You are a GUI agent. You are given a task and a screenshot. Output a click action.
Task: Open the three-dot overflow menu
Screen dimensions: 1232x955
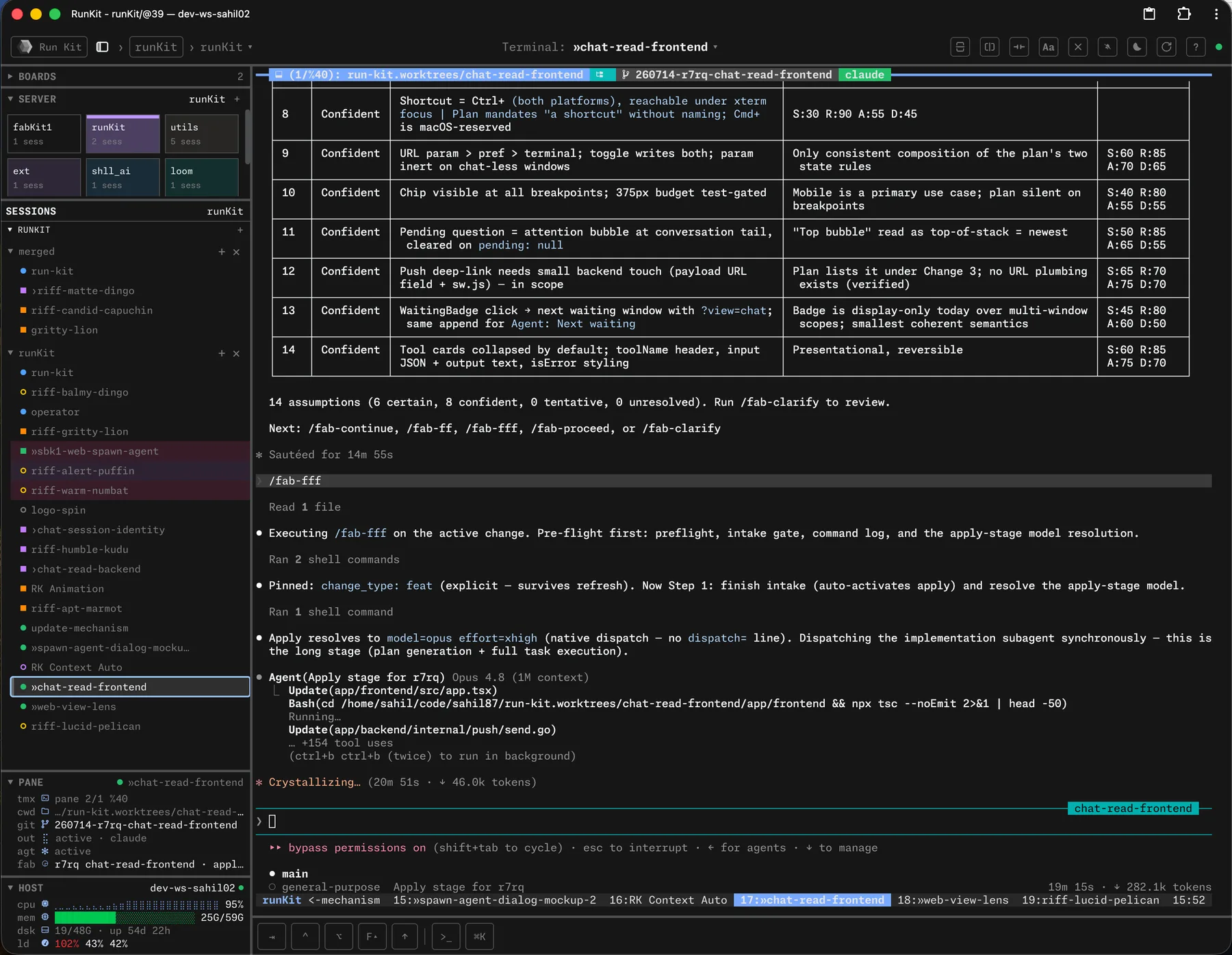tap(1216, 14)
